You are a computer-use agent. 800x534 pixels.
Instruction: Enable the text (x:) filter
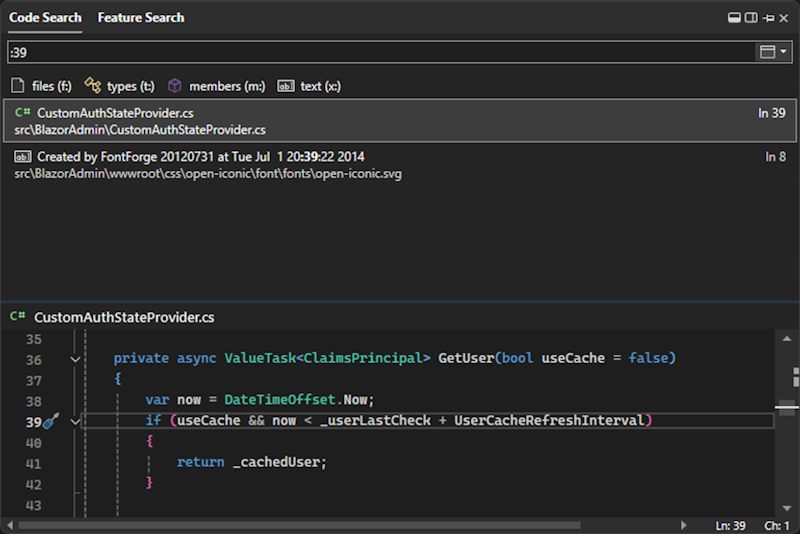309,86
